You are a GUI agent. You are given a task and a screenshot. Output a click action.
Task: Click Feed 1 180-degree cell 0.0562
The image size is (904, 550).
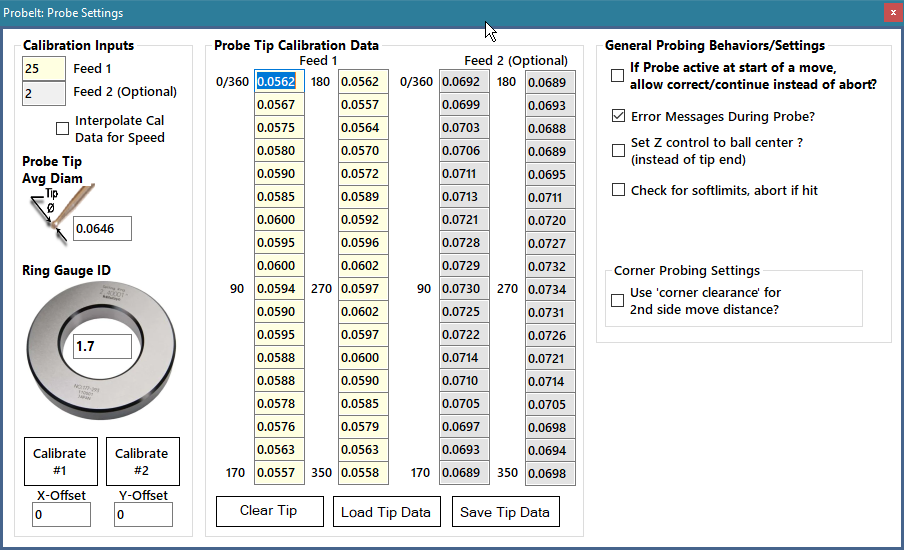pyautogui.click(x=363, y=81)
